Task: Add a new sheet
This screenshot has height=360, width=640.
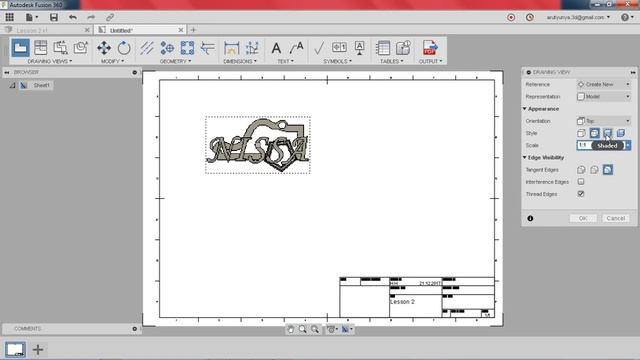Action: point(38,350)
